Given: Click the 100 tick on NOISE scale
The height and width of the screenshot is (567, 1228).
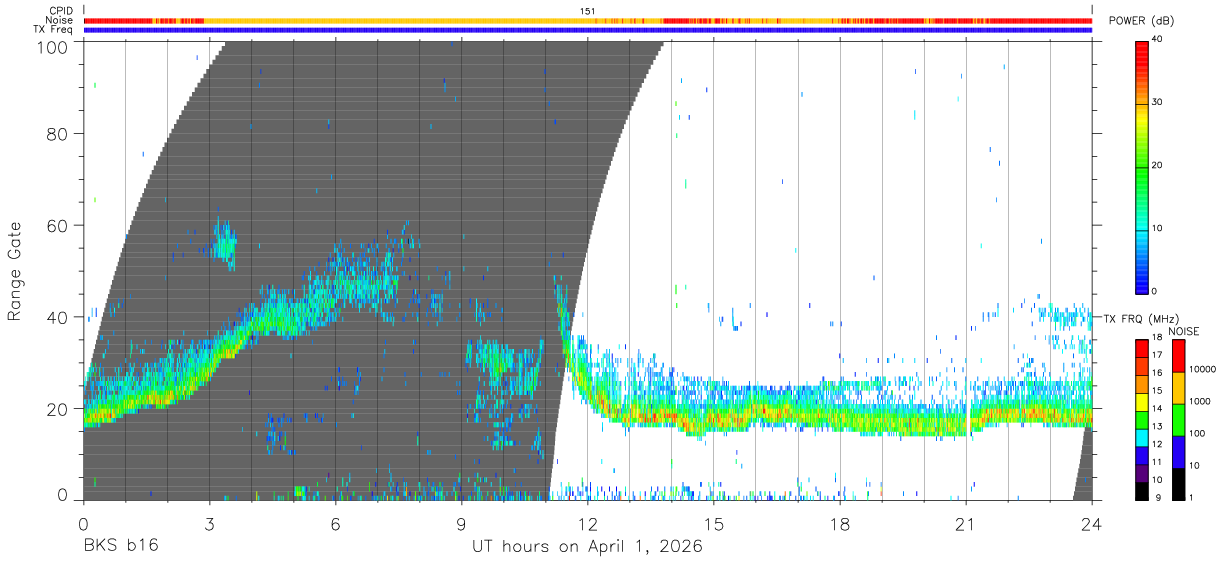Looking at the screenshot, I should pyautogui.click(x=1199, y=433).
